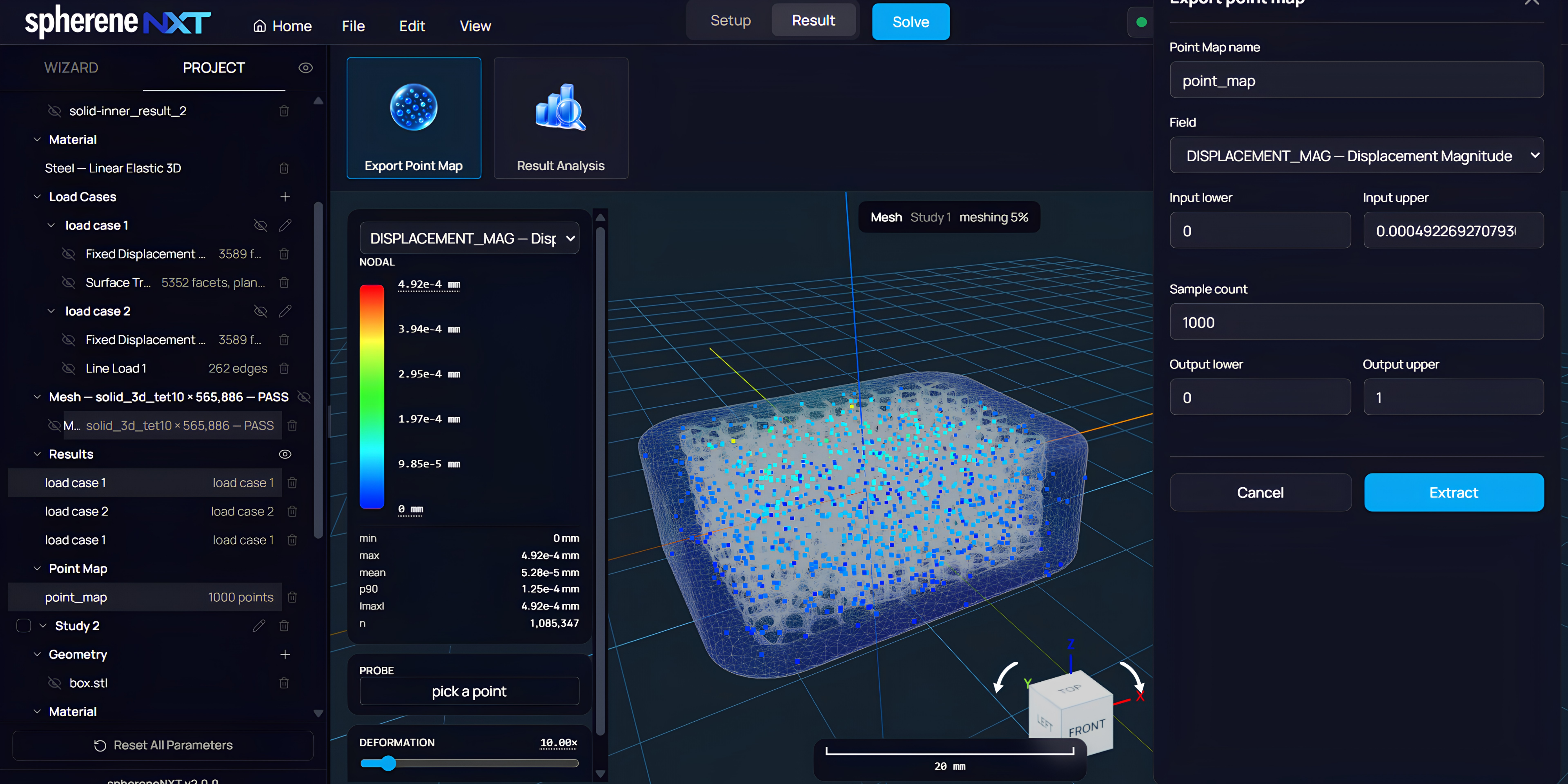The image size is (1568, 784).
Task: Open the Edit menu
Action: click(x=412, y=25)
